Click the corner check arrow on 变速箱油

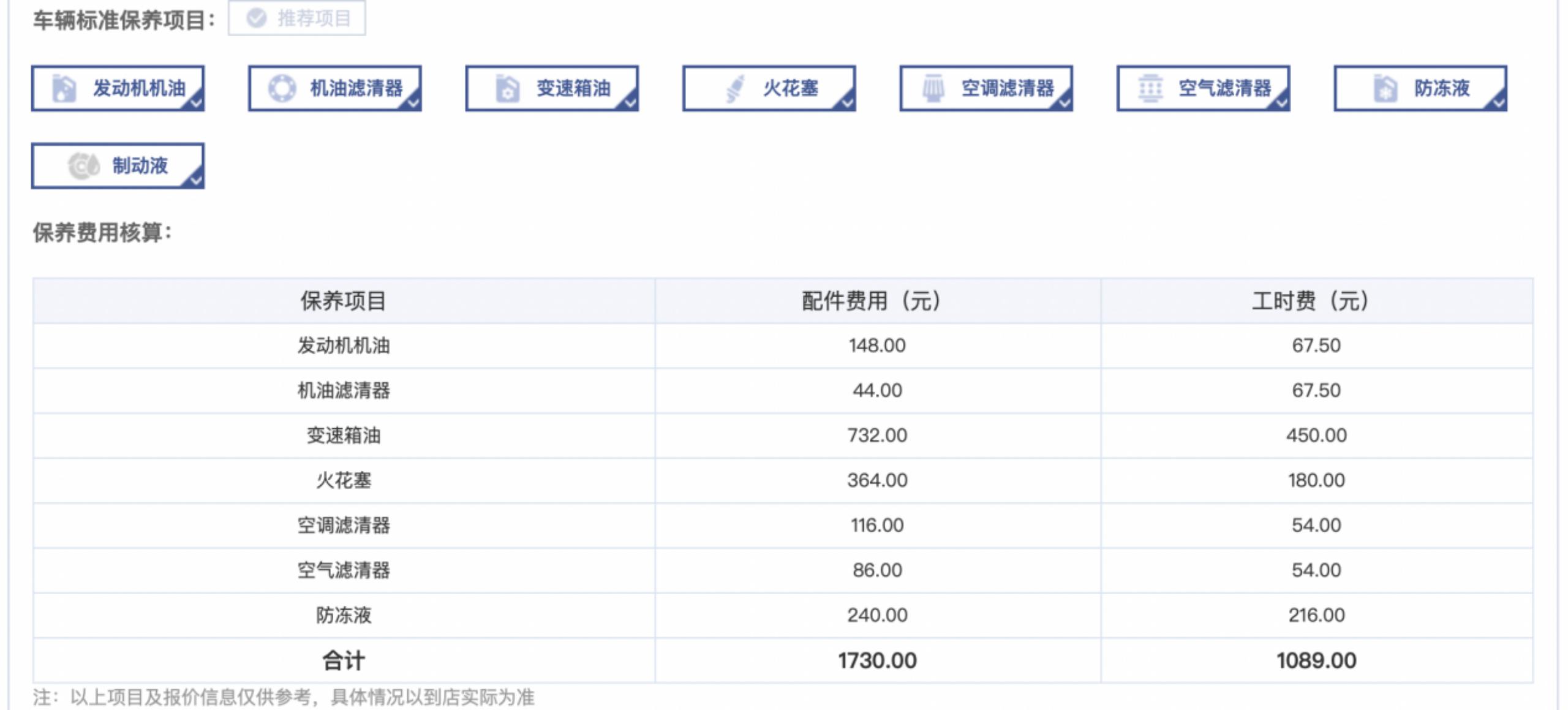(x=630, y=105)
